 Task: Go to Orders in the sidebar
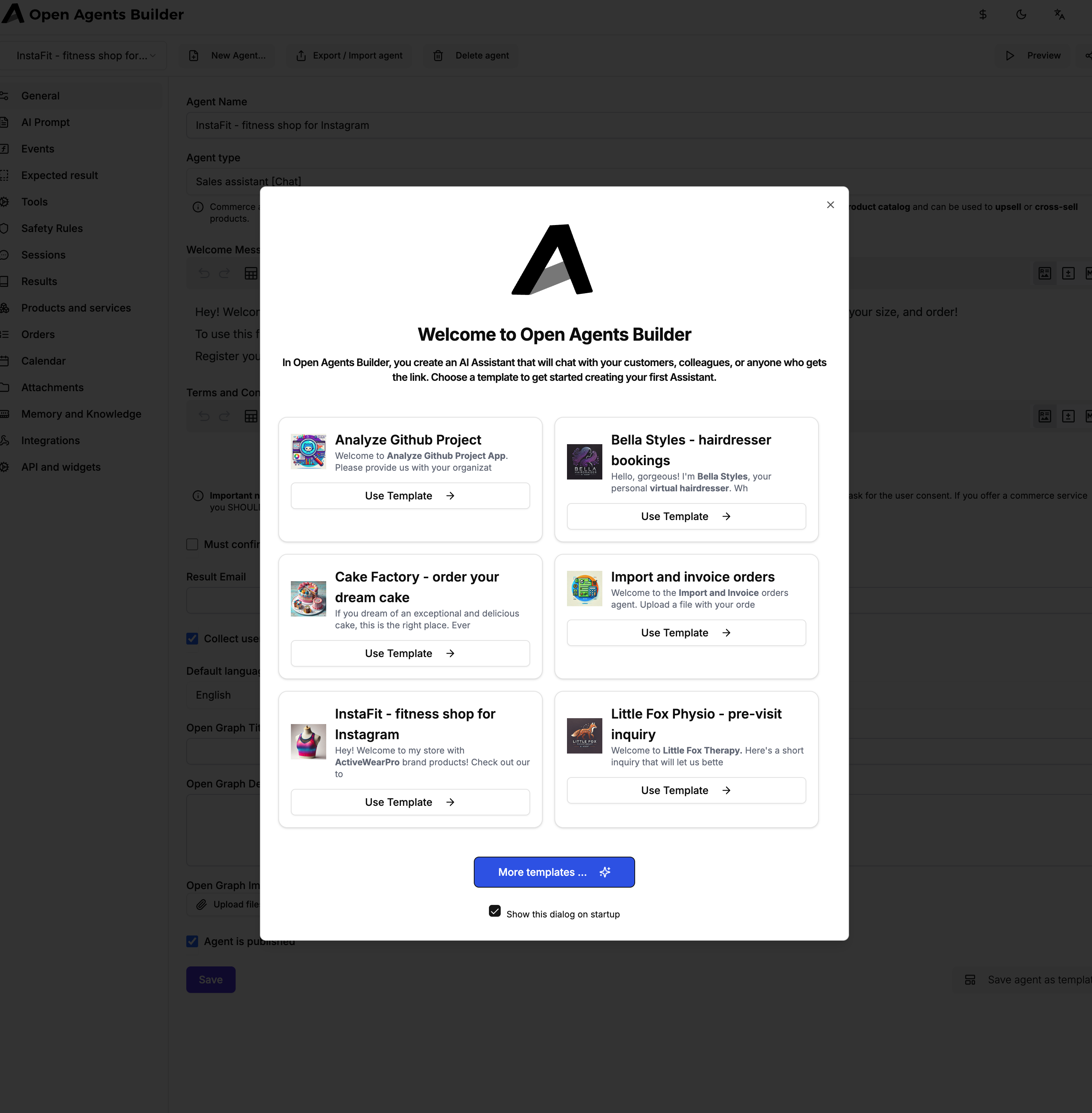click(x=38, y=334)
